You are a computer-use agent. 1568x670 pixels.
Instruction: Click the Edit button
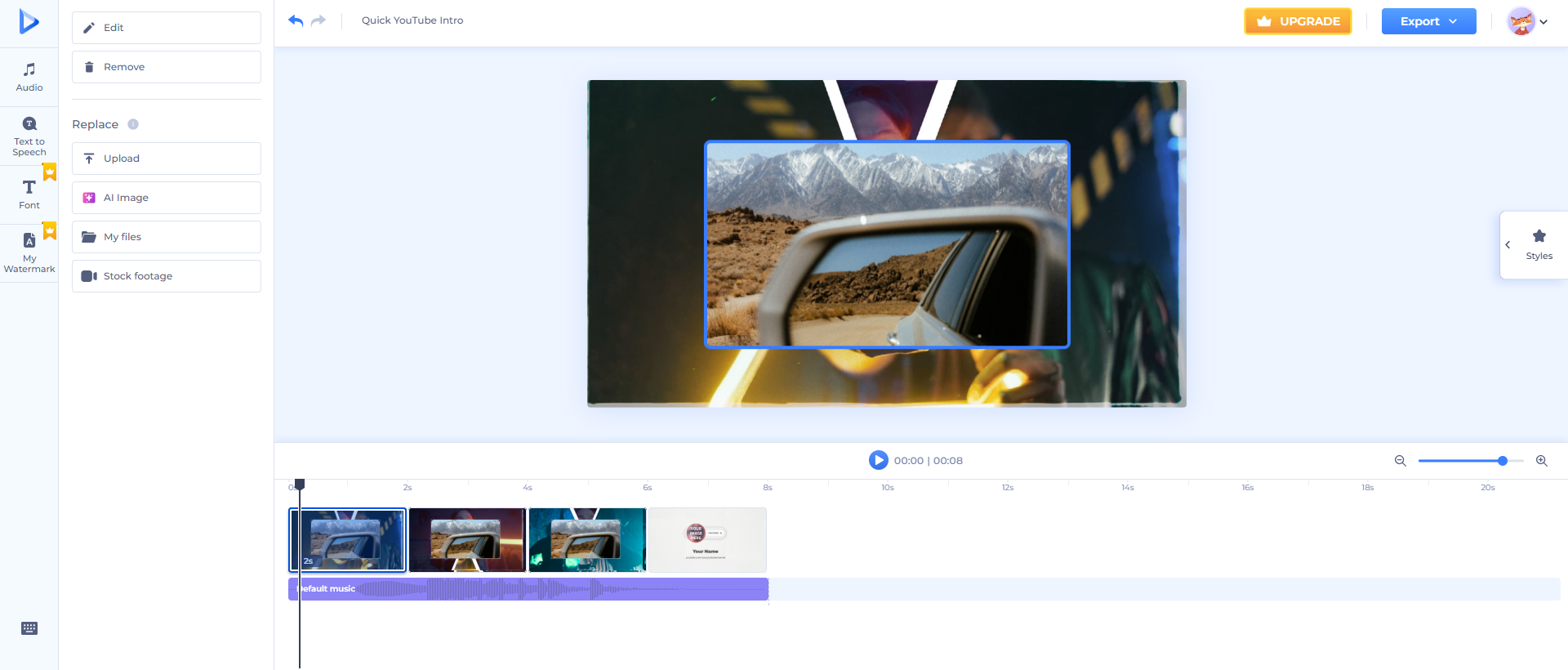[x=167, y=28]
